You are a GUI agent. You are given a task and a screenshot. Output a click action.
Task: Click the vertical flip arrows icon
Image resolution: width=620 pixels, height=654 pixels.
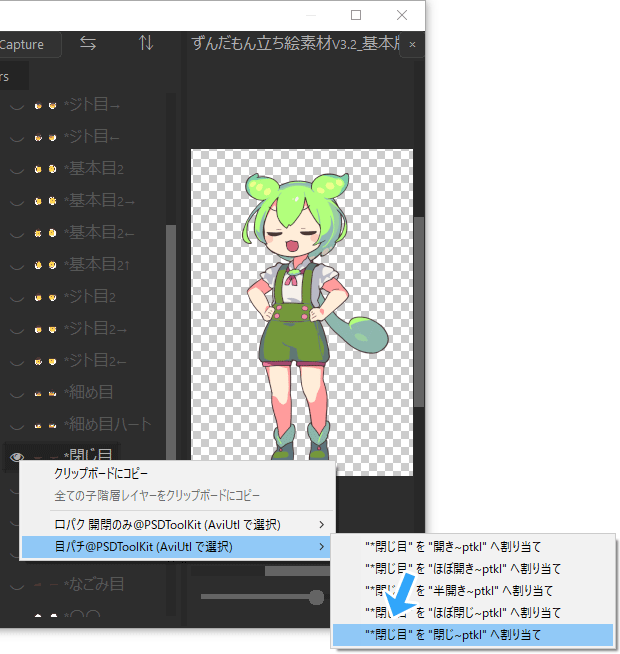coord(146,43)
